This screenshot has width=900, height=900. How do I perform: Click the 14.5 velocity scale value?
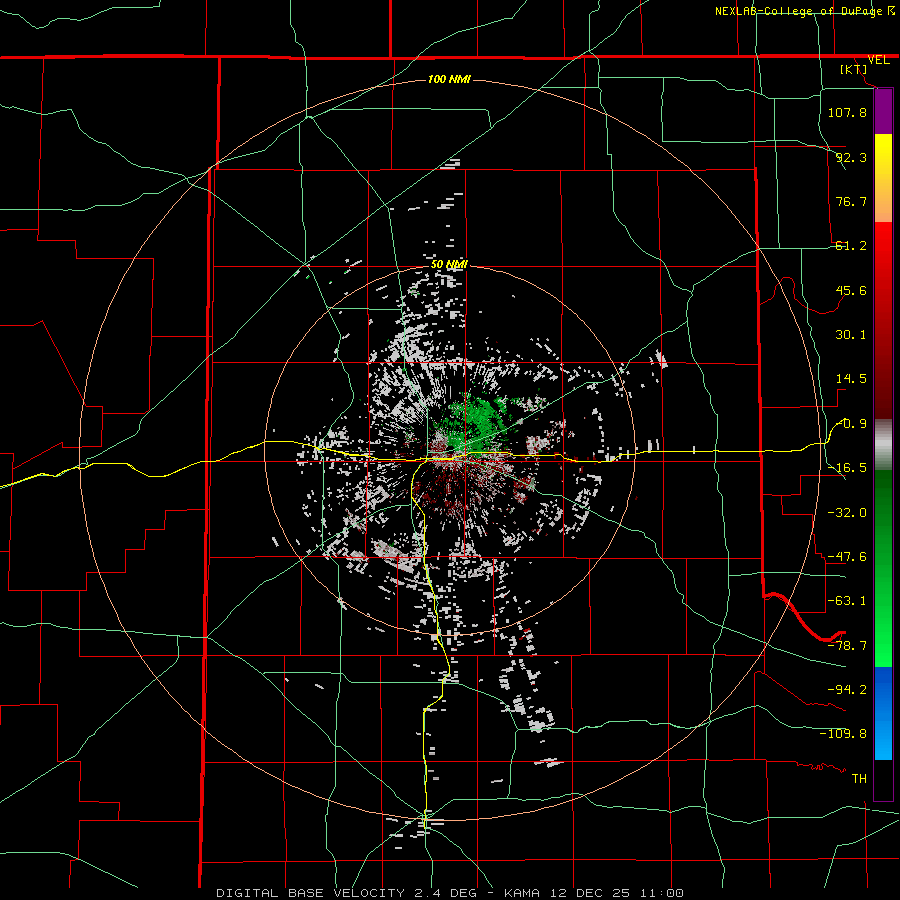(x=851, y=379)
